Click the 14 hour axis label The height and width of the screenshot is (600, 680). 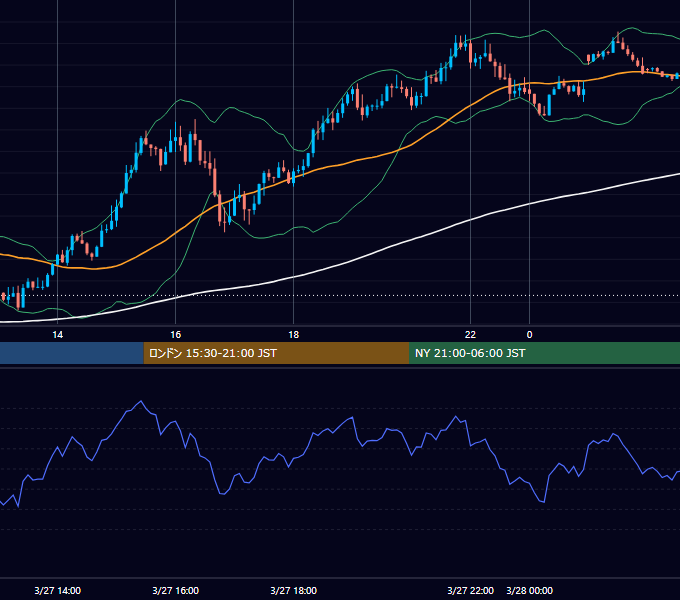pyautogui.click(x=57, y=335)
